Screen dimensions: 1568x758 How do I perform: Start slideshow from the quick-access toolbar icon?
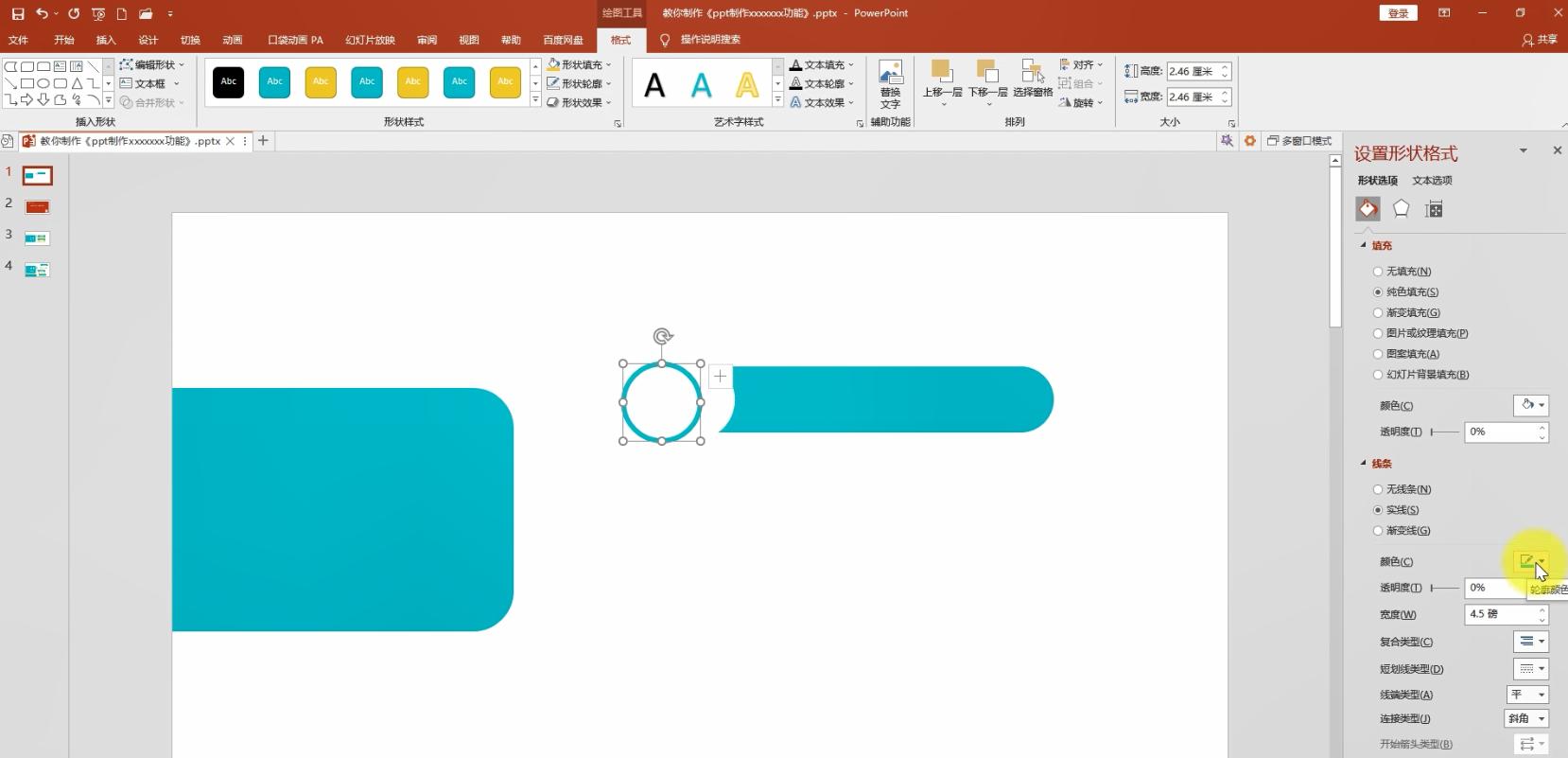(x=98, y=13)
